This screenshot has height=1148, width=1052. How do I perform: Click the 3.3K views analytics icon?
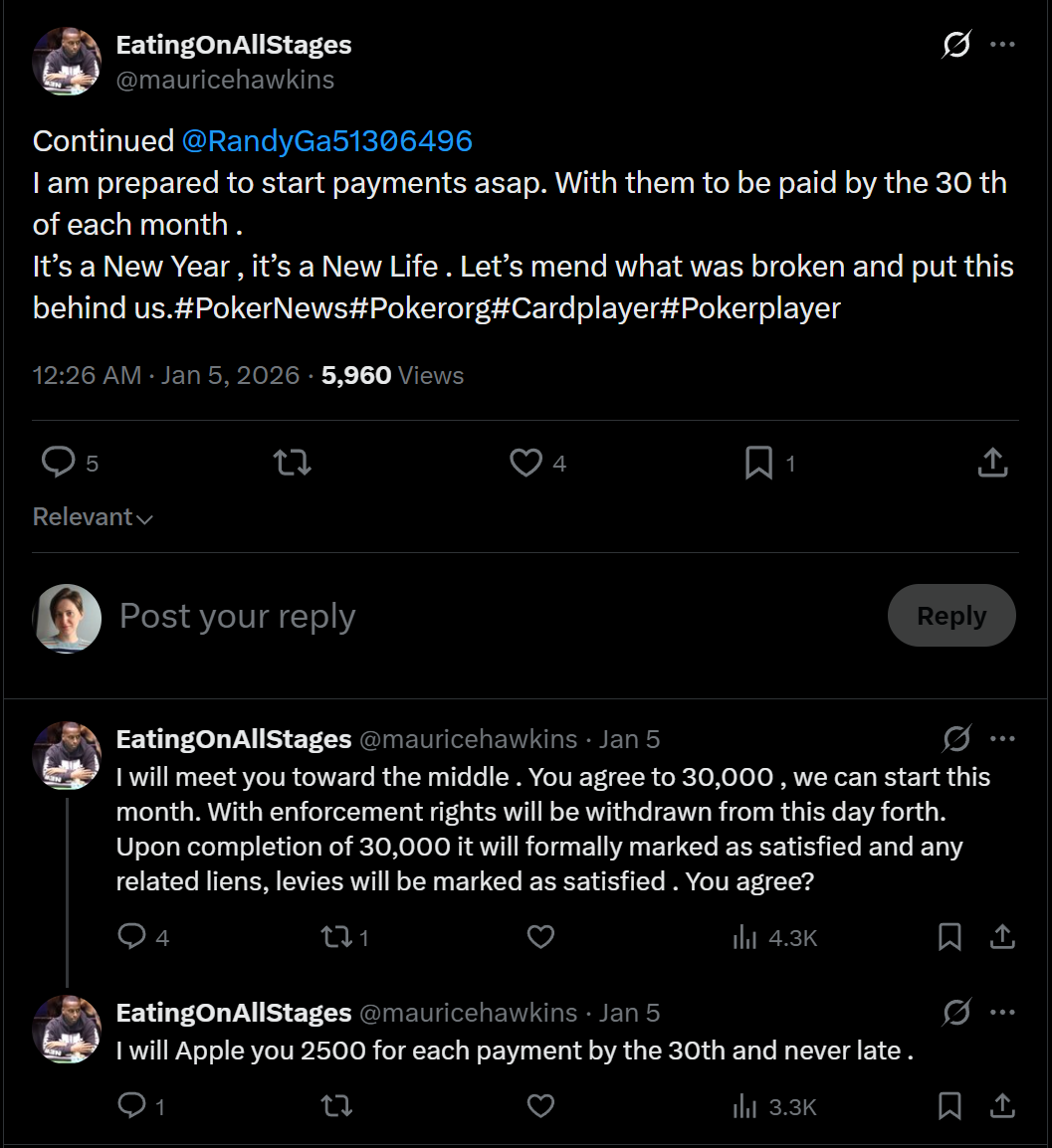click(745, 1105)
